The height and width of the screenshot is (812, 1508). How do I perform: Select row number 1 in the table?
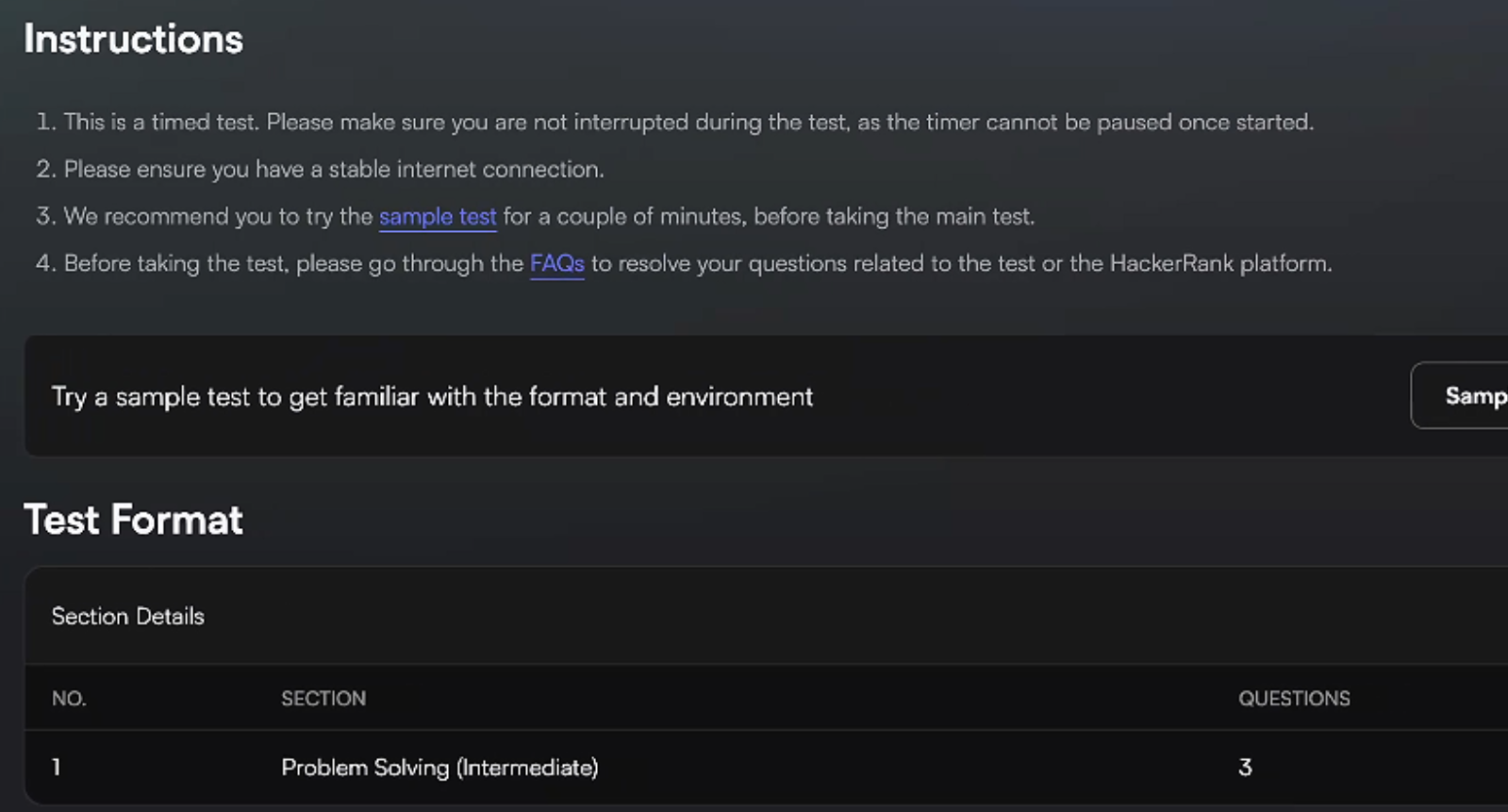coord(57,768)
